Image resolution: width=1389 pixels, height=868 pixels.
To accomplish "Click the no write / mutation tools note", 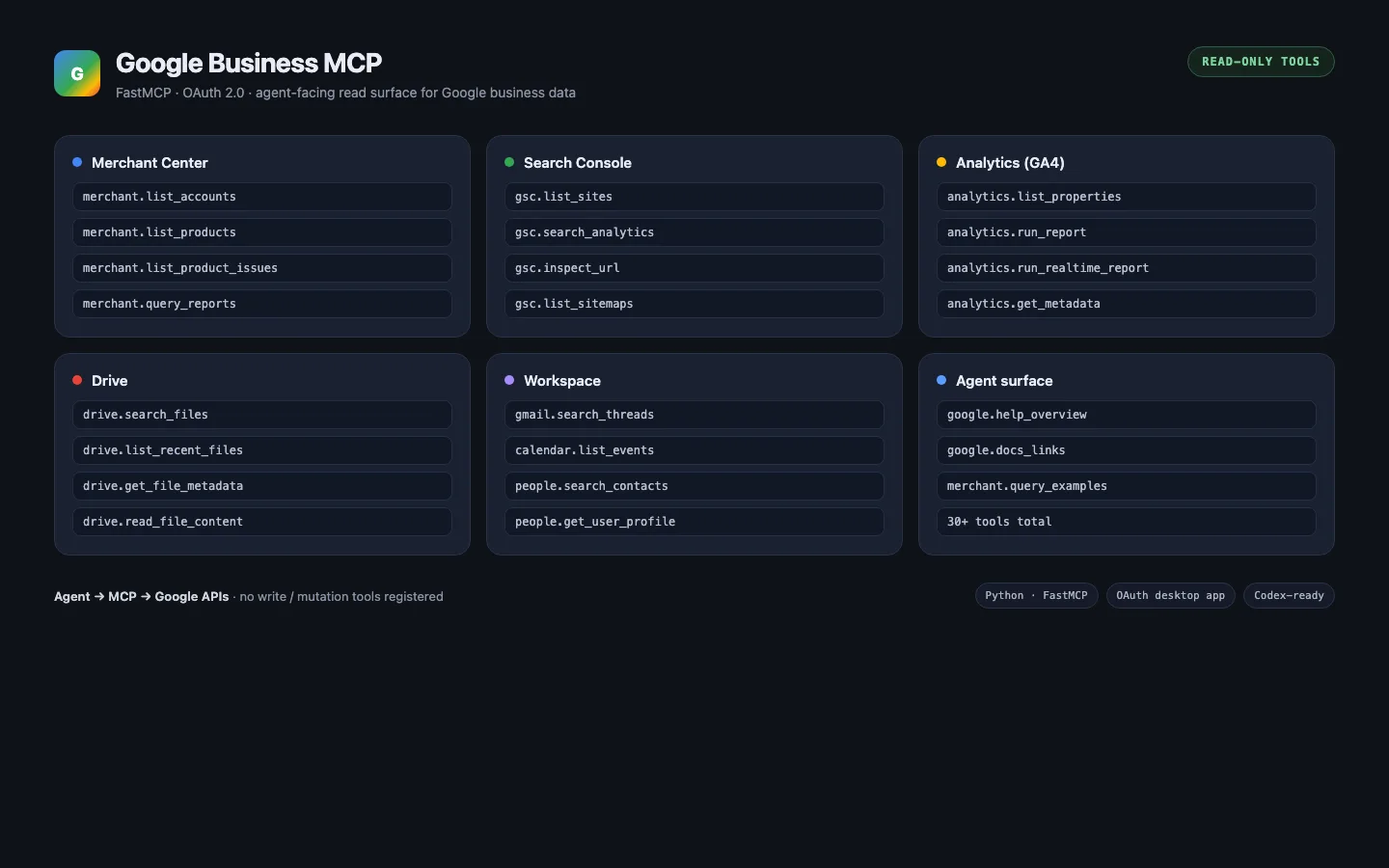I will [341, 597].
